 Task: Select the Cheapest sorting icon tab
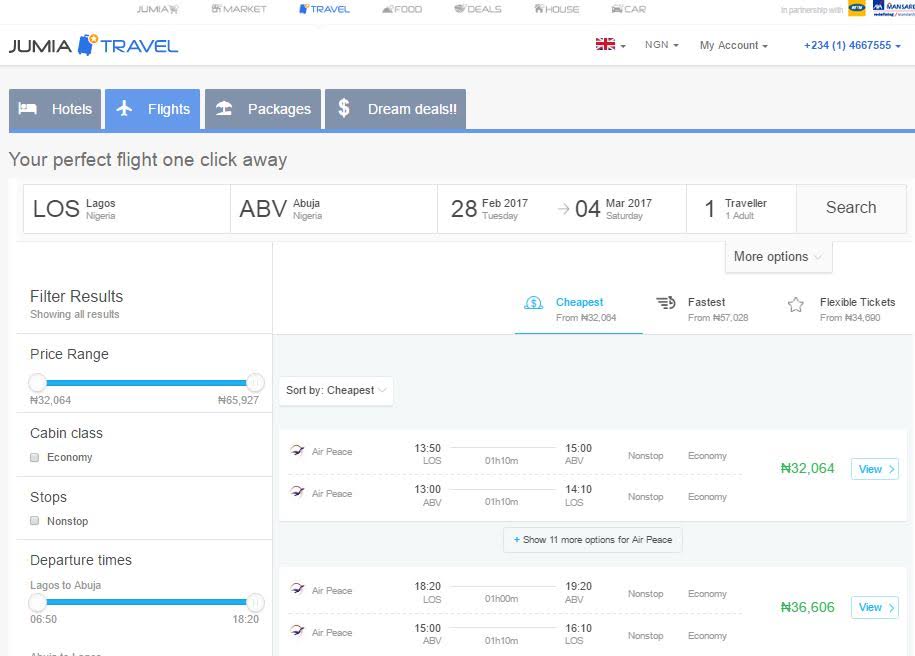(x=534, y=303)
